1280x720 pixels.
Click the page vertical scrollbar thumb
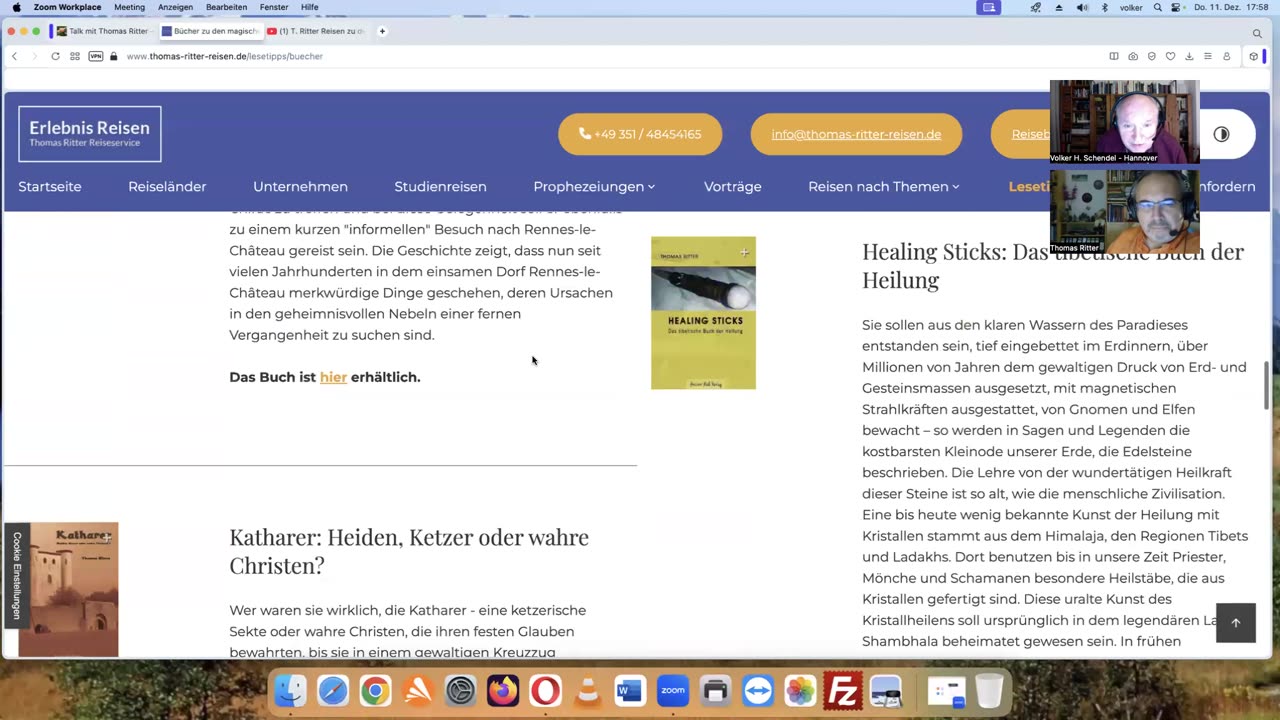point(1266,385)
